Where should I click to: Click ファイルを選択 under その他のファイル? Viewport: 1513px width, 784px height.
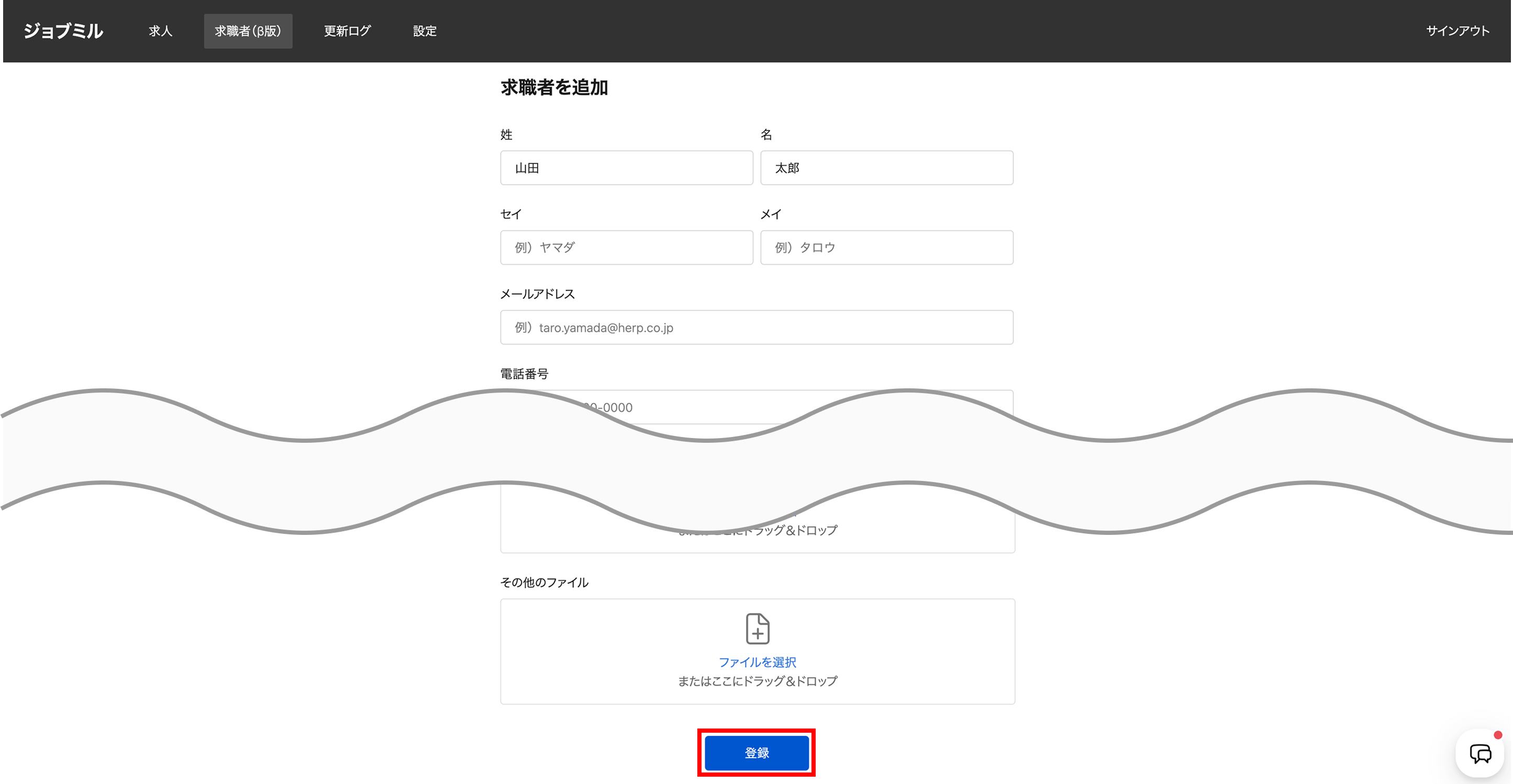pyautogui.click(x=757, y=662)
